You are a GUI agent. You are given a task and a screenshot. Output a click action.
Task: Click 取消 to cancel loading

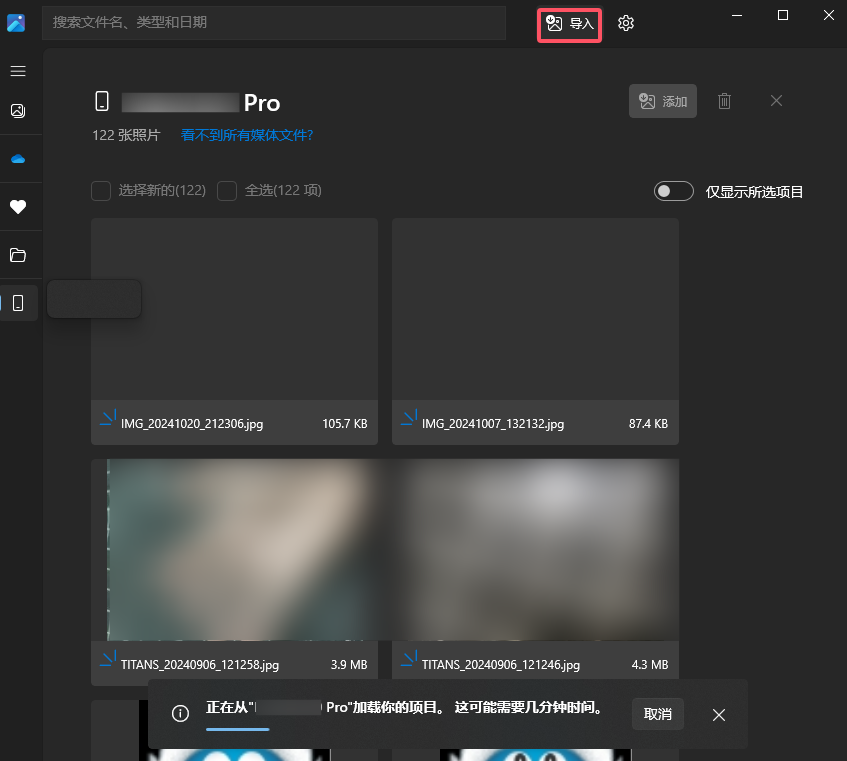tap(657, 714)
